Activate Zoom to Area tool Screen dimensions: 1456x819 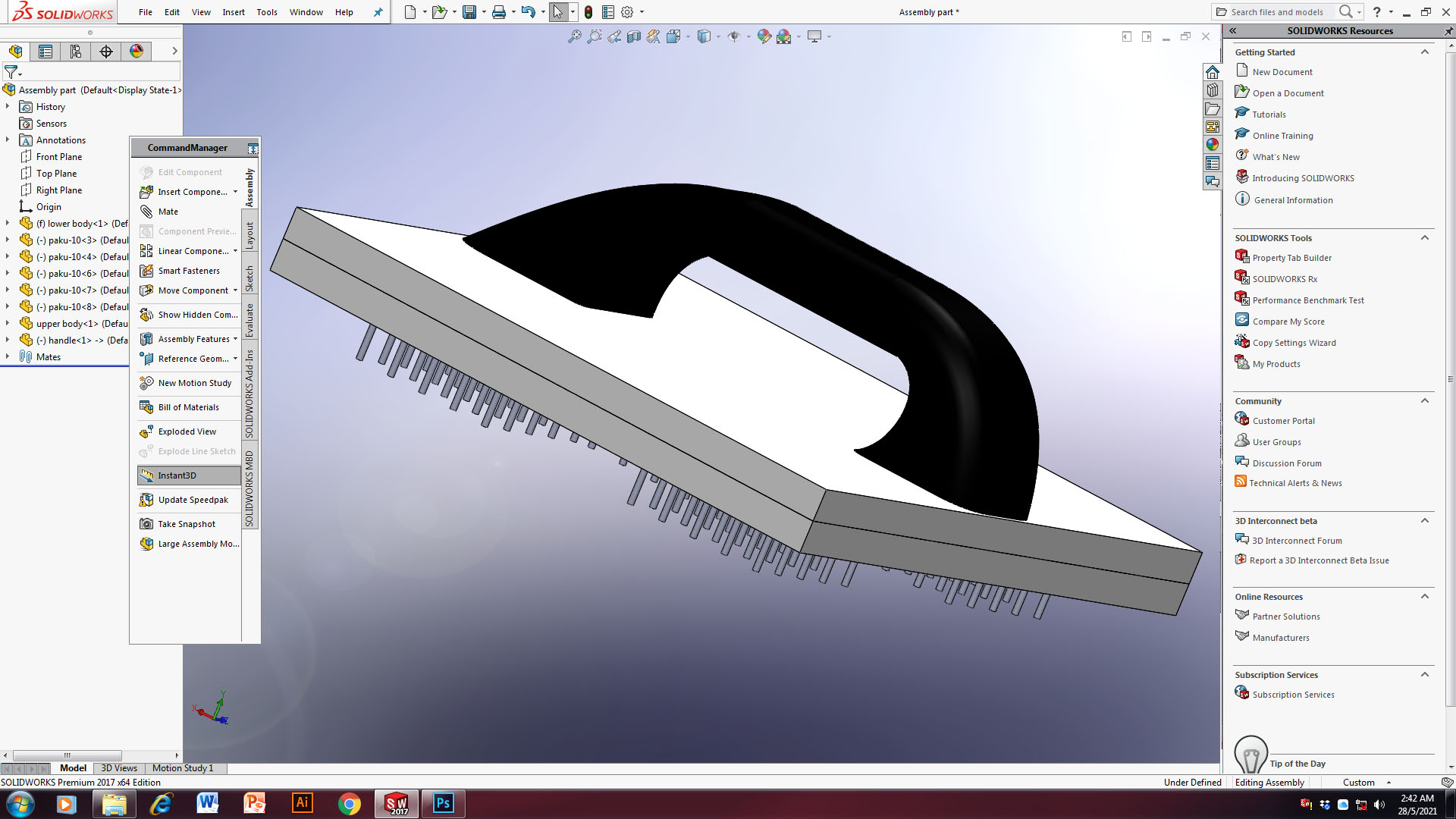[595, 36]
